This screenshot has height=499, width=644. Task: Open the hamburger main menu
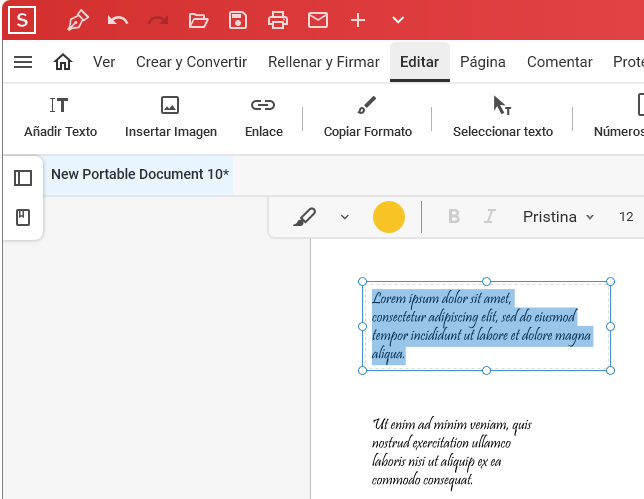pyautogui.click(x=23, y=62)
